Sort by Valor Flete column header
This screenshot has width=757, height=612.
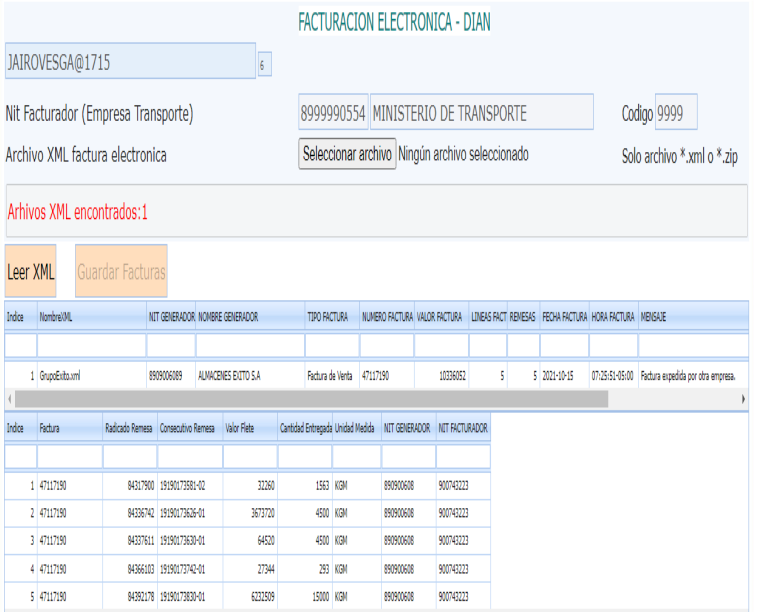coord(250,428)
